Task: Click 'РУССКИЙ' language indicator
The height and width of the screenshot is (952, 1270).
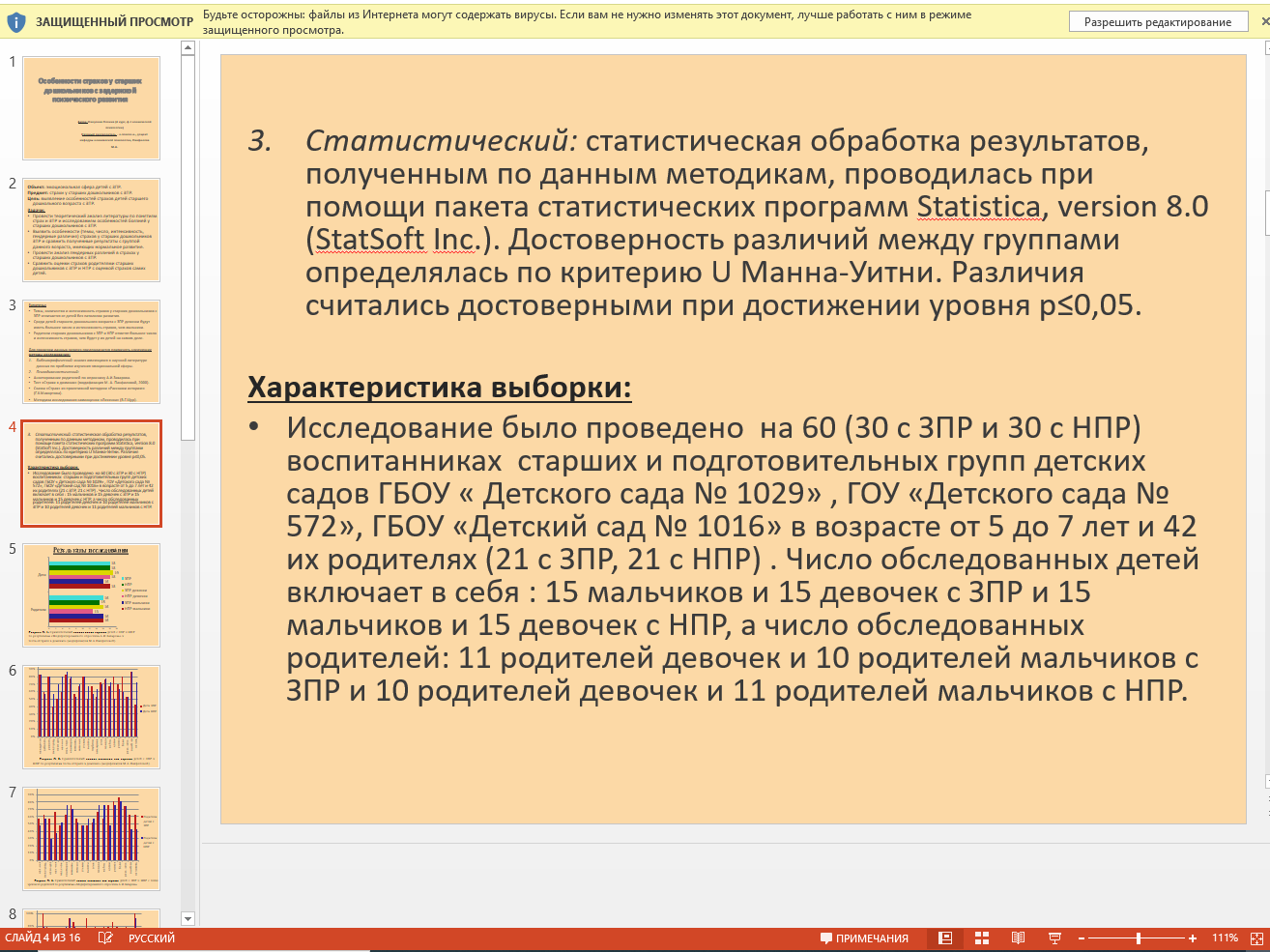Action: point(152,938)
